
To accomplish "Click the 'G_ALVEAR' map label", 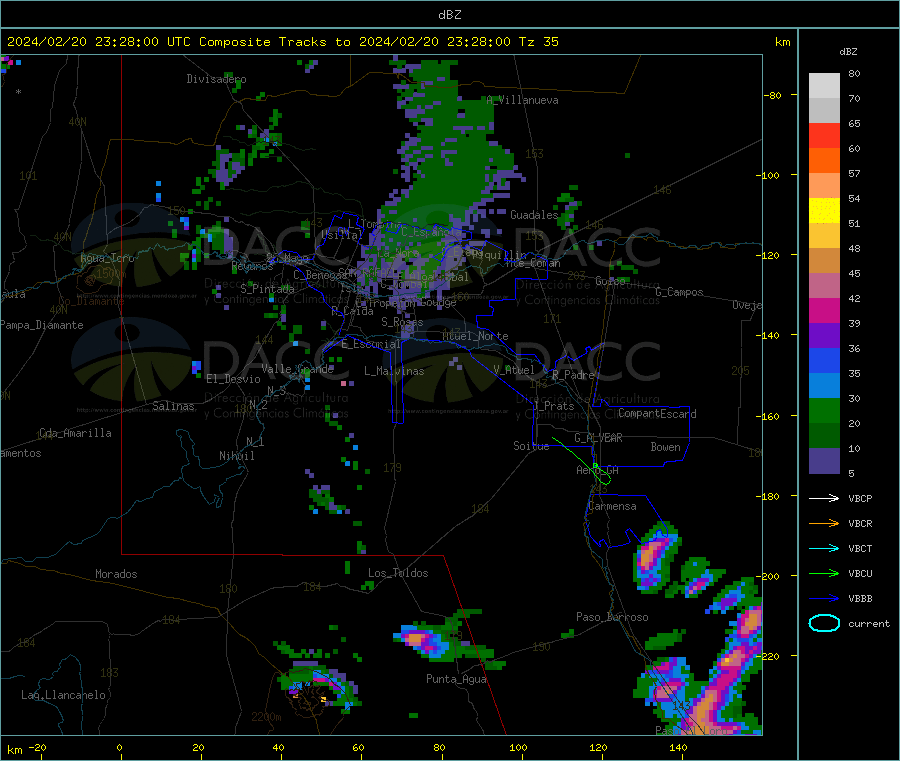I will (x=598, y=438).
